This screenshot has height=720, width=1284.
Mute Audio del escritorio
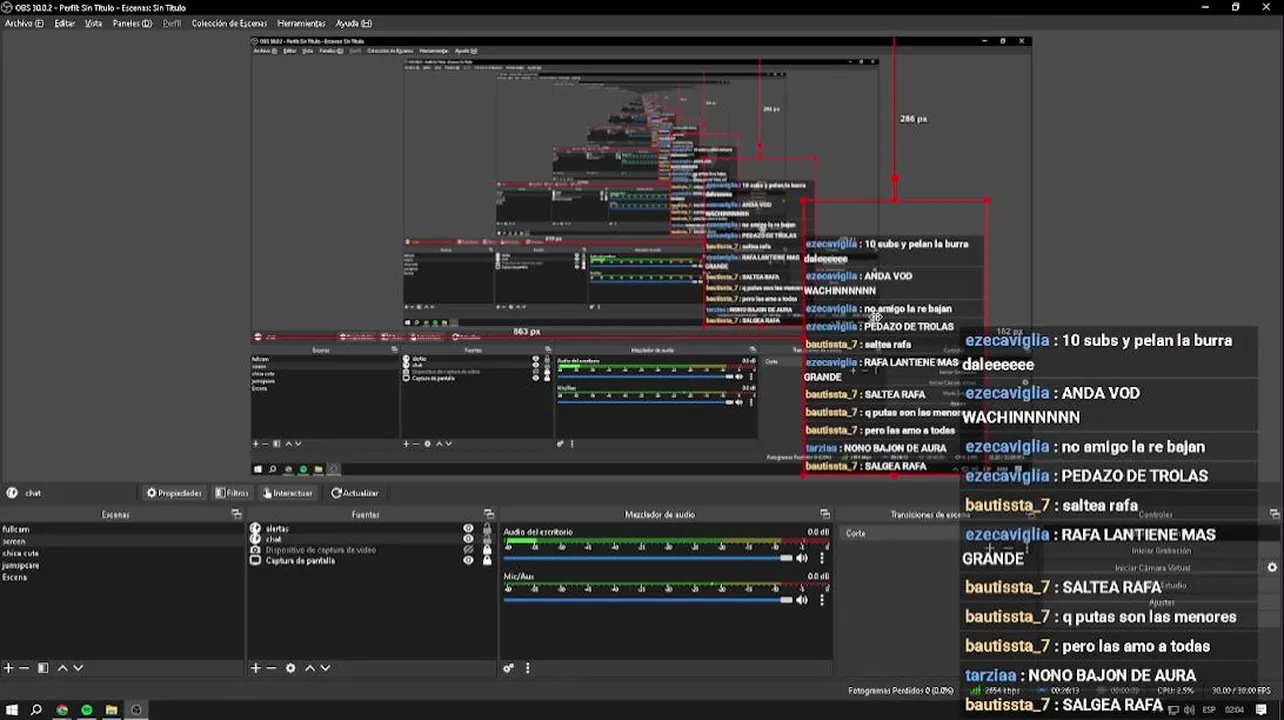pyautogui.click(x=802, y=557)
